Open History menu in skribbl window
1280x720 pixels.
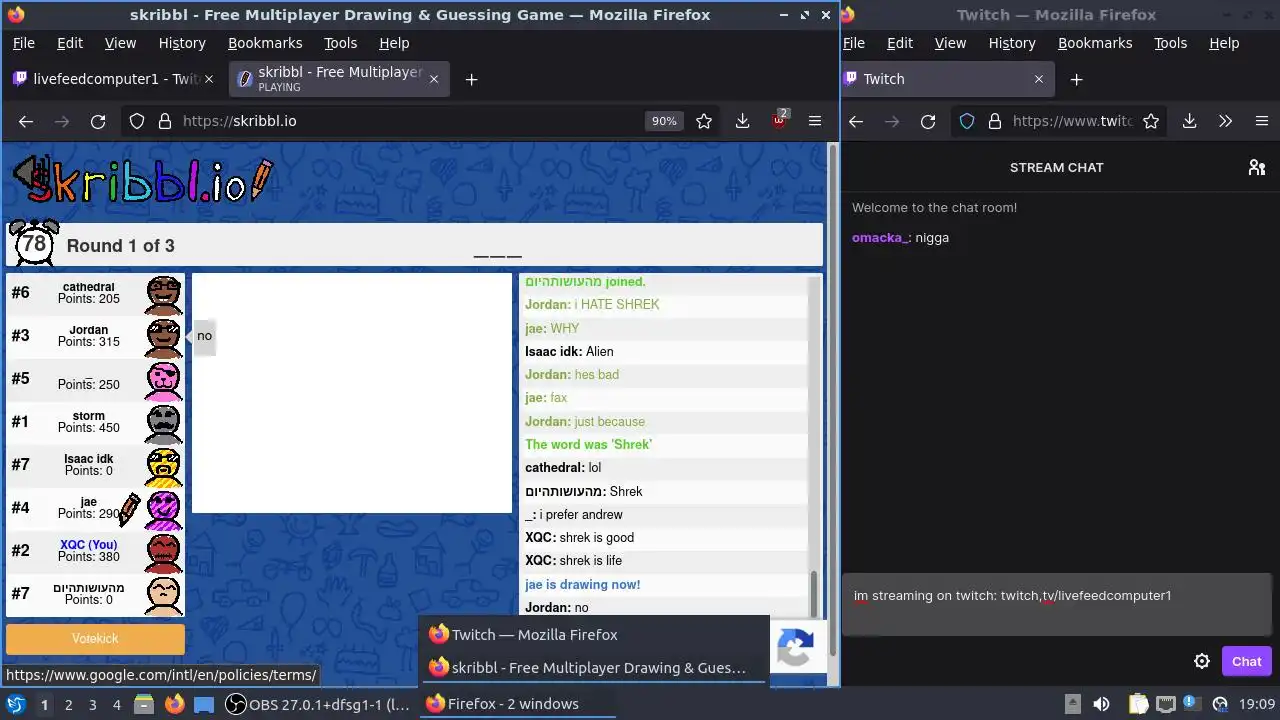[x=182, y=43]
